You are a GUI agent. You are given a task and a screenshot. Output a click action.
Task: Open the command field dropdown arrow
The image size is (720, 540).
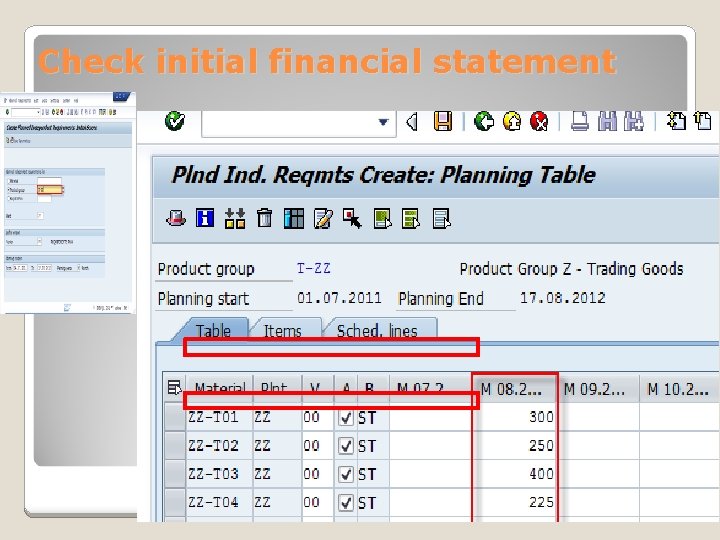[383, 122]
